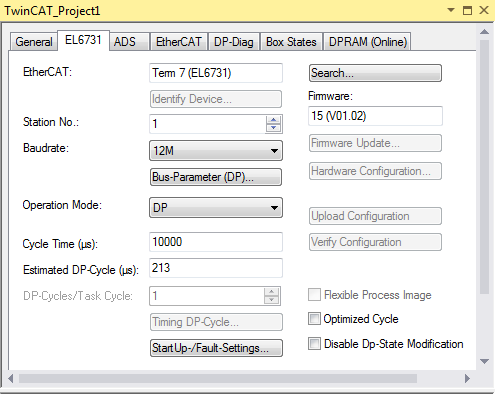Decrease DP-Cycles/Task Cycle value
The image size is (495, 394).
[x=272, y=300]
